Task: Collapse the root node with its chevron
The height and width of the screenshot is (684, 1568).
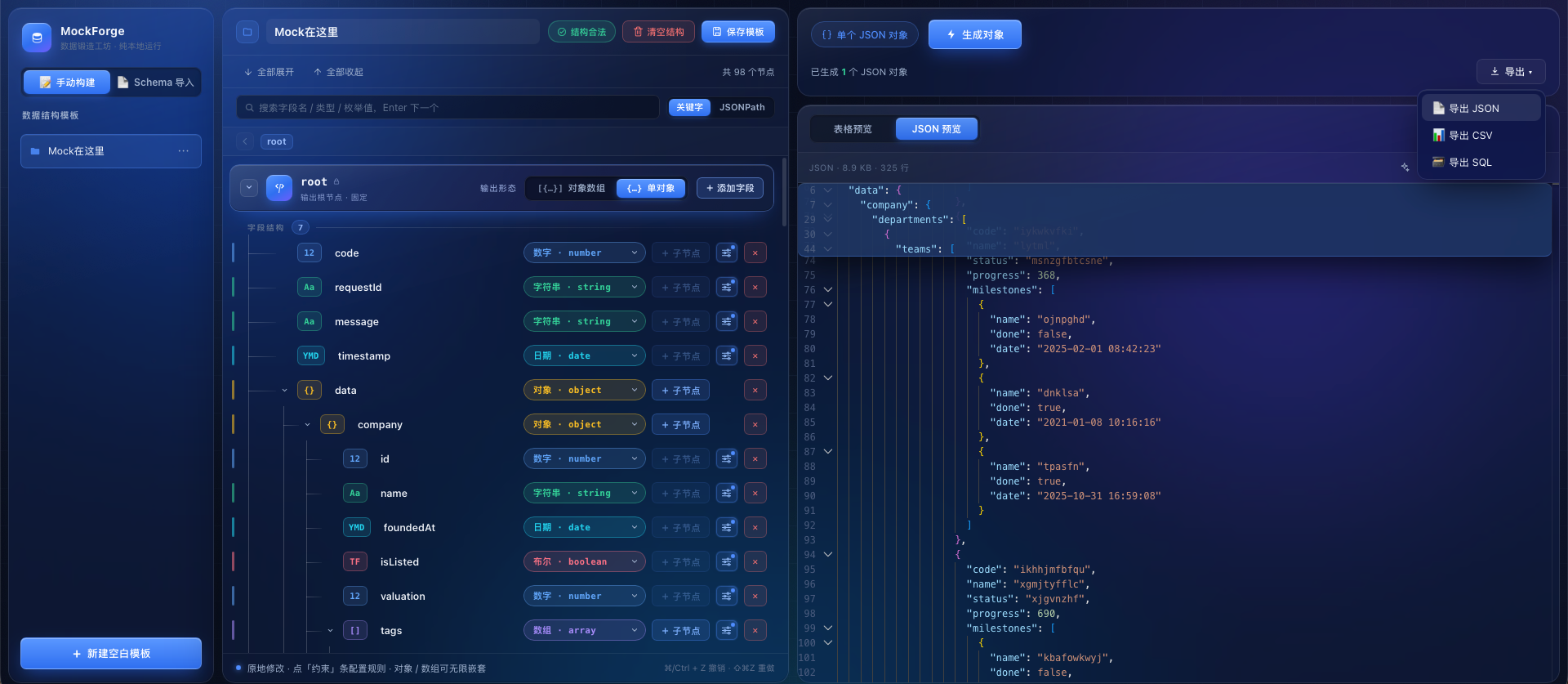Action: pos(249,188)
